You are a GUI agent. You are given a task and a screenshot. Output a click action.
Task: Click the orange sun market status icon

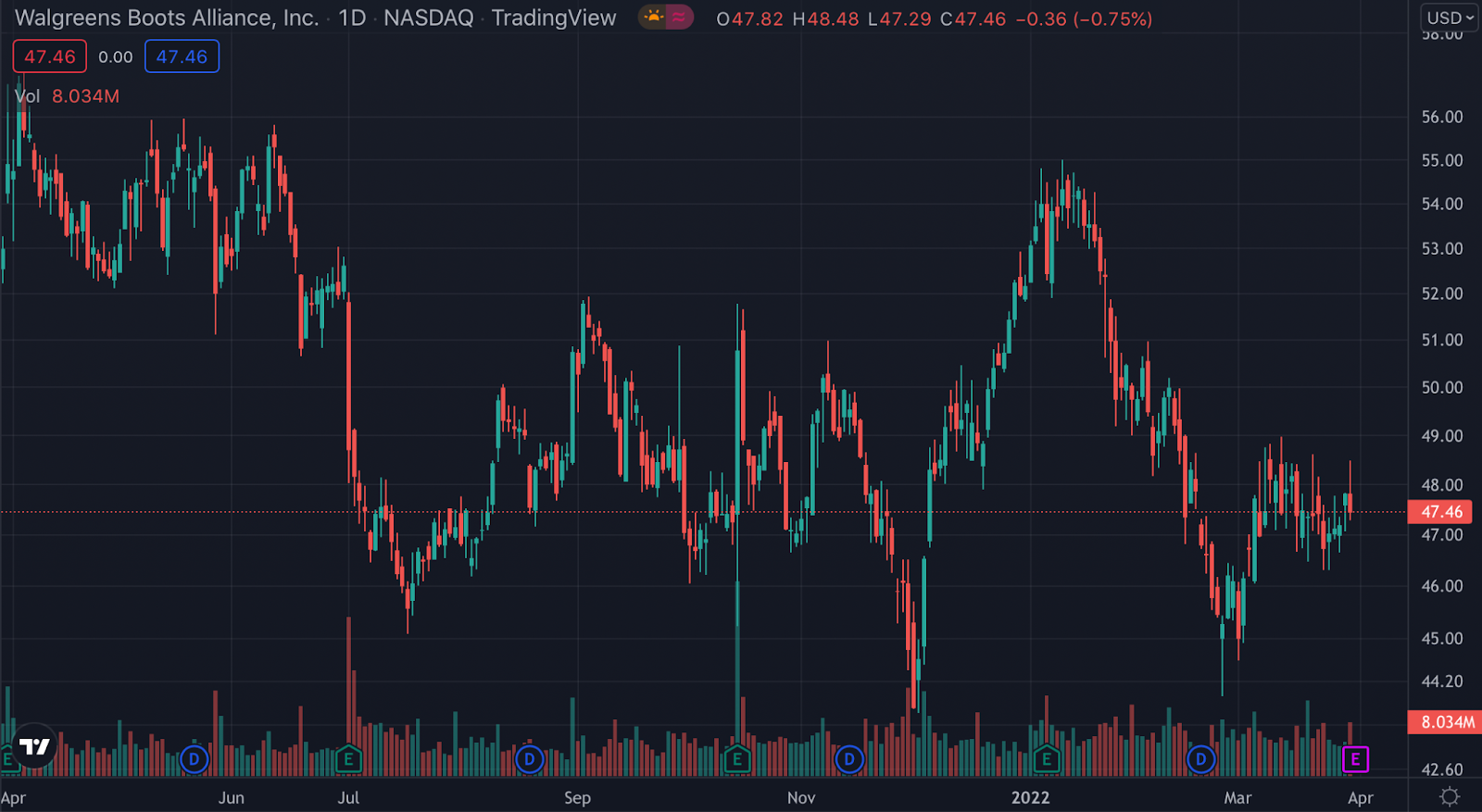[x=654, y=18]
